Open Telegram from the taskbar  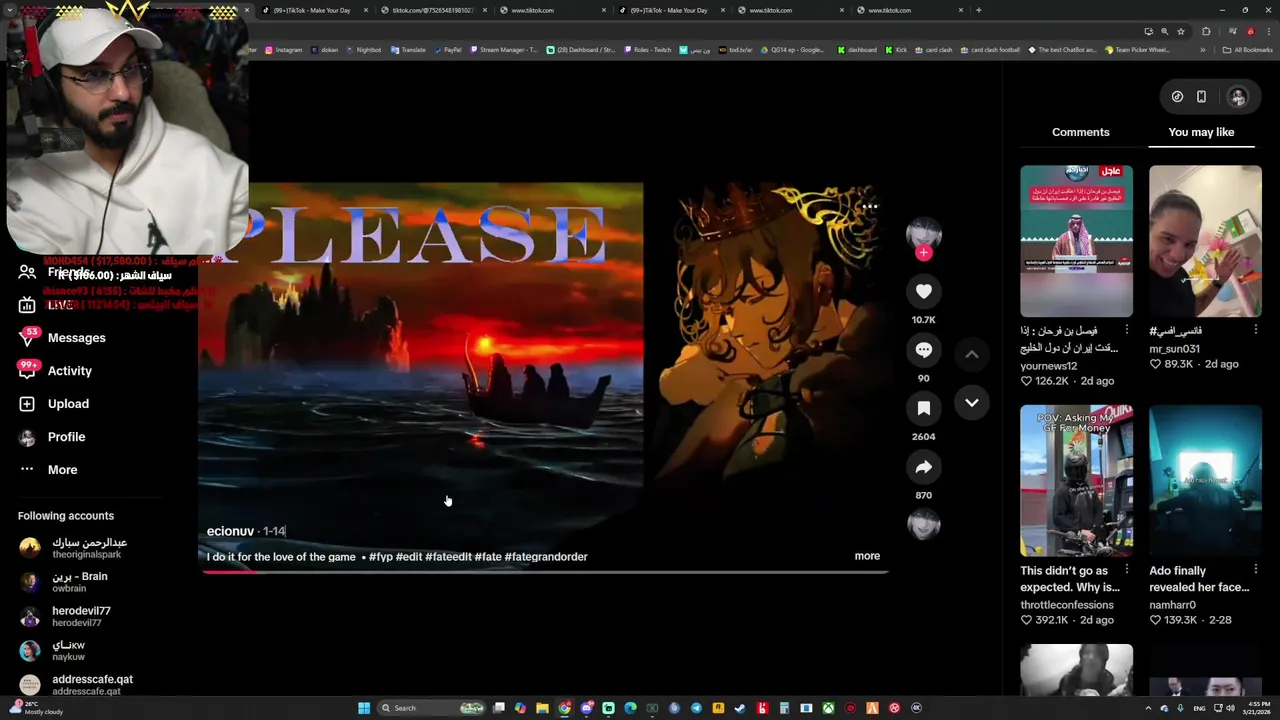tap(696, 708)
